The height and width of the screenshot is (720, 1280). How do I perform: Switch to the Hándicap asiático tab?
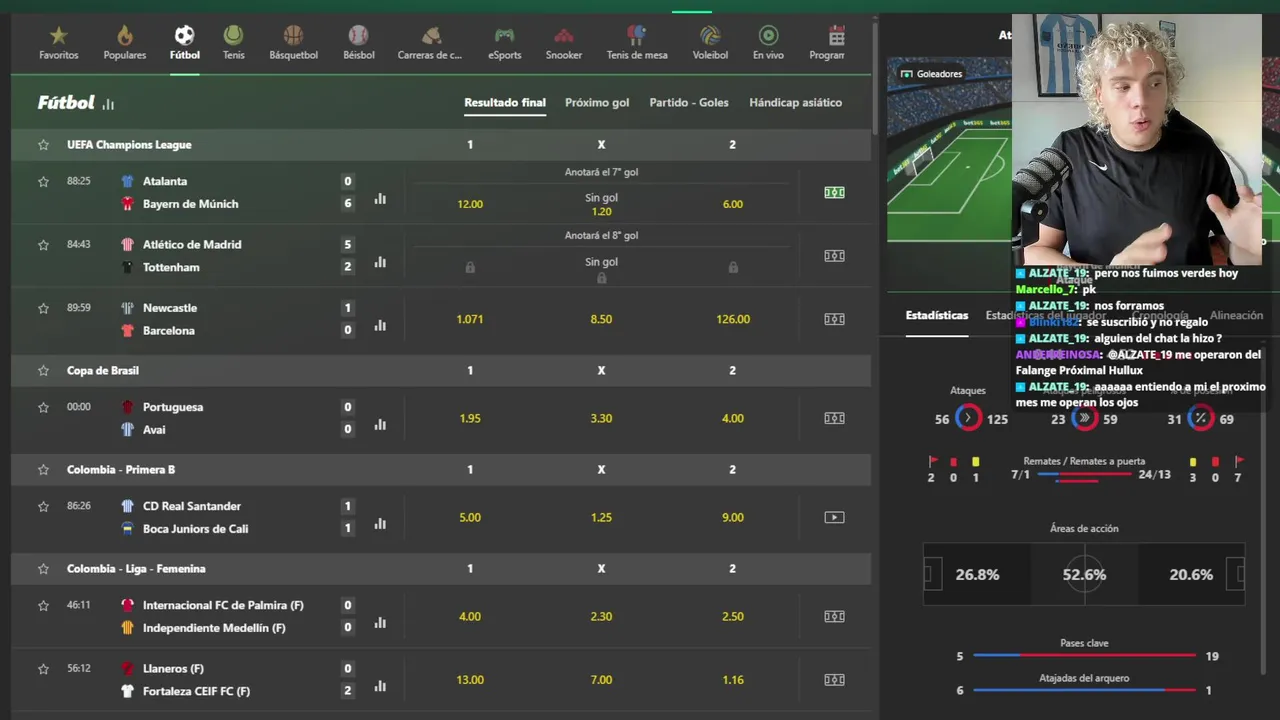click(795, 102)
